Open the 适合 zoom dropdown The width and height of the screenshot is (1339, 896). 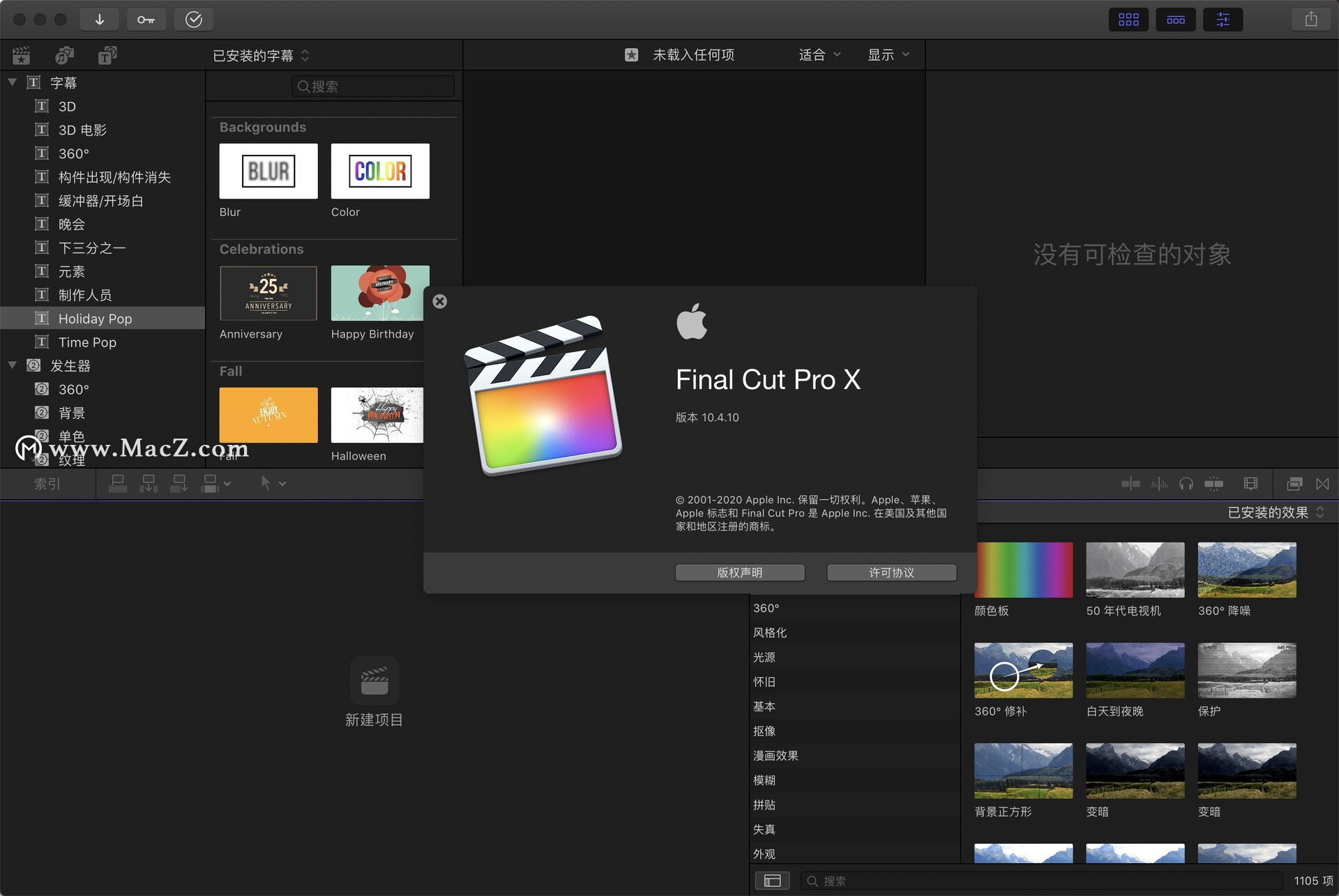pyautogui.click(x=819, y=55)
